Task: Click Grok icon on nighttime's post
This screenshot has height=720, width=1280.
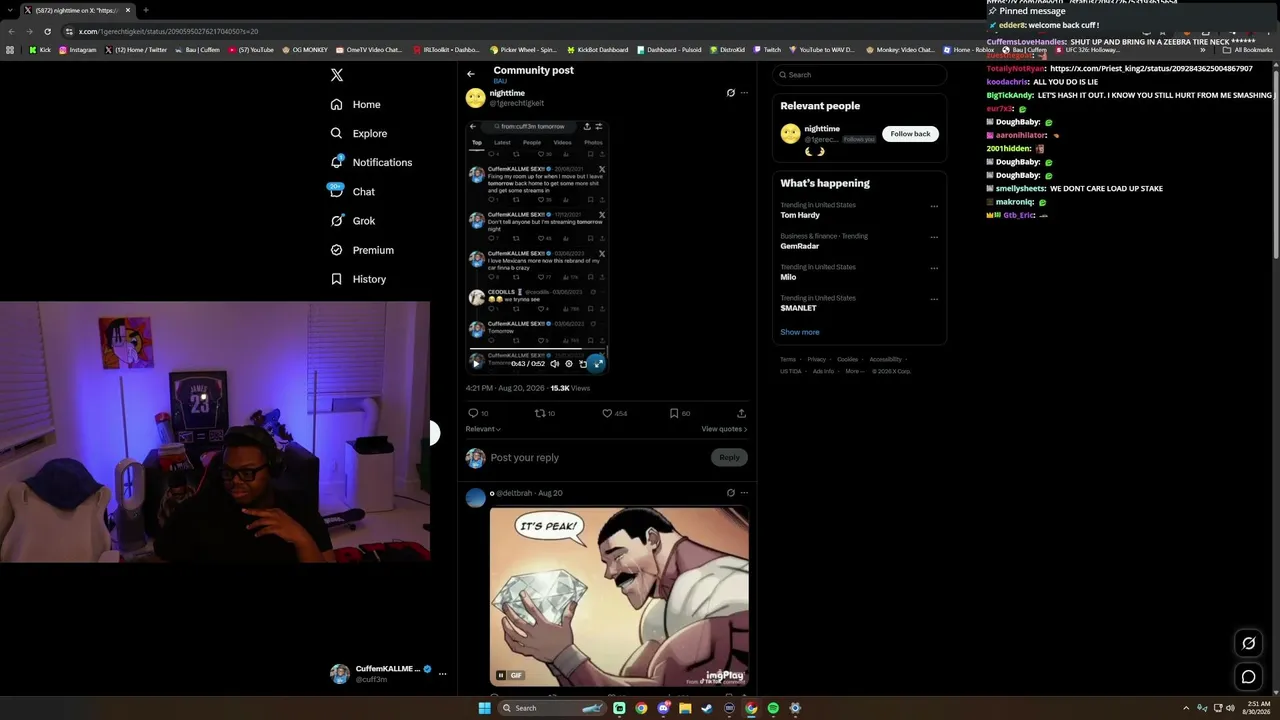Action: (731, 93)
